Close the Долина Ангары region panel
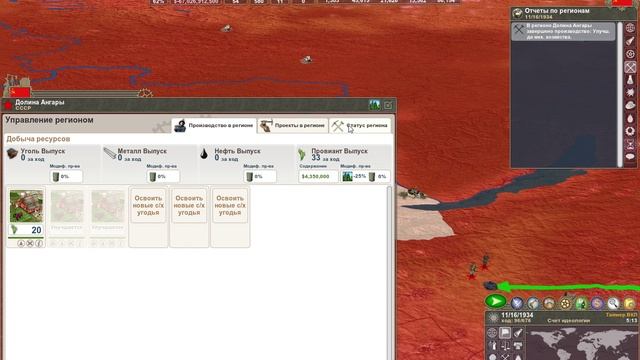Viewport: 640px width, 360px height. (388, 105)
